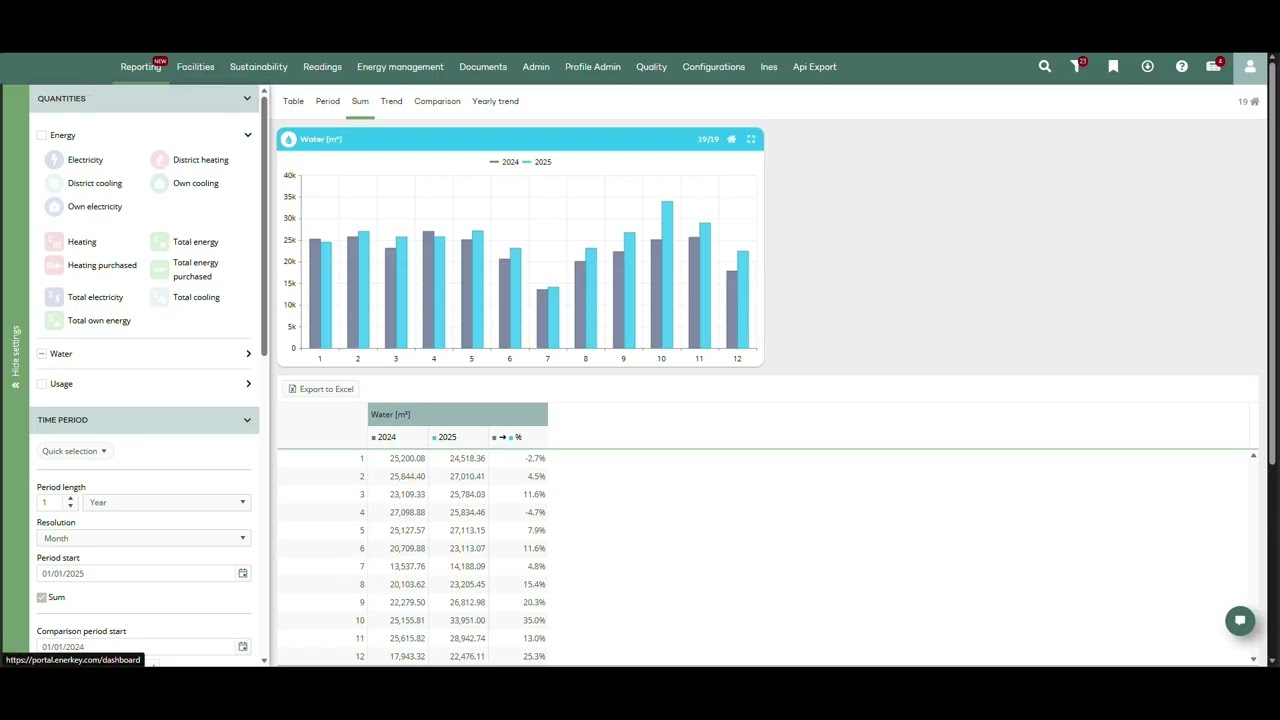Sort by the 2025 column header
Screen dimensions: 1280x720
click(x=458, y=437)
